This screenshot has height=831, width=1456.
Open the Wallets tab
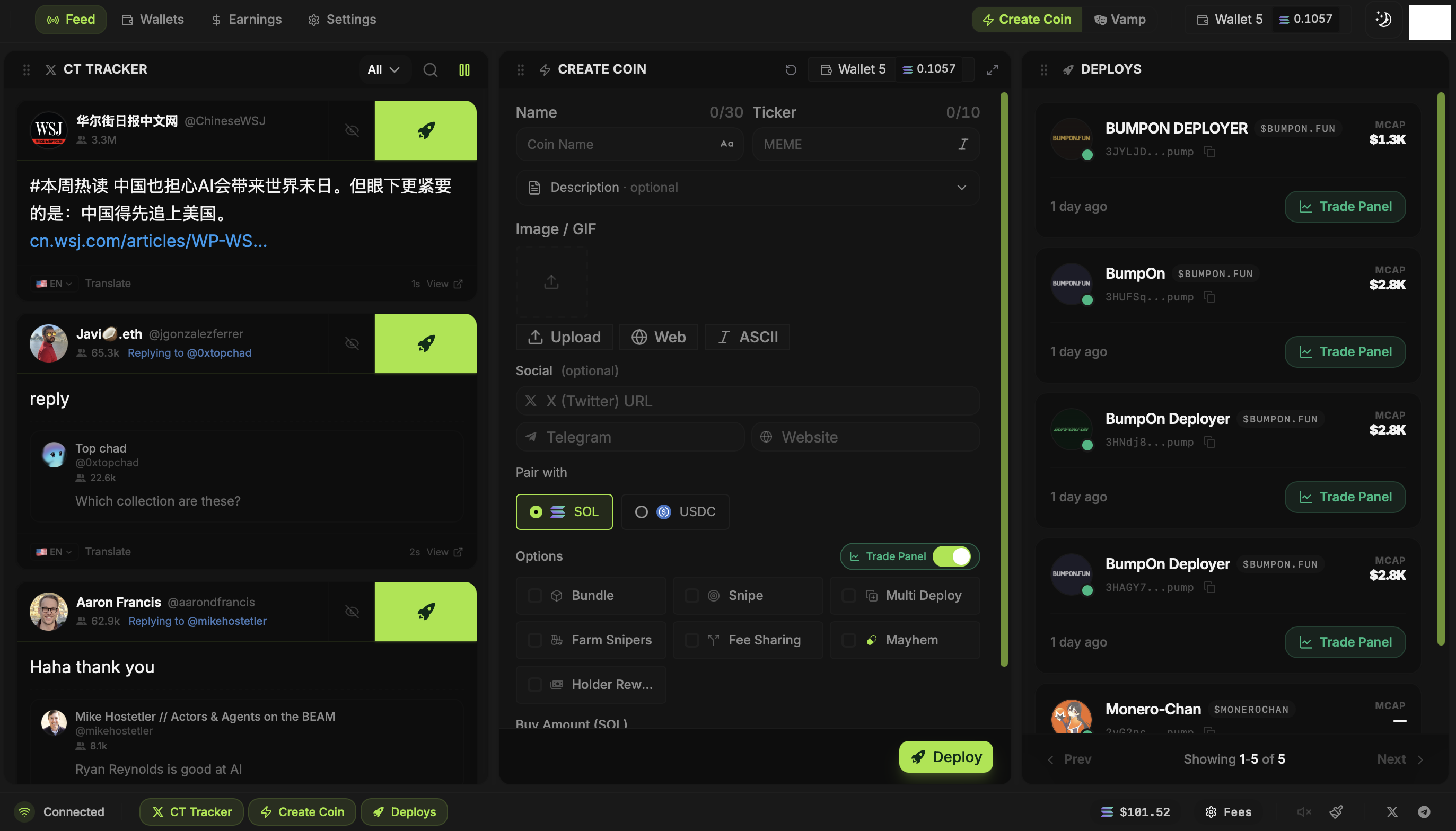click(153, 20)
